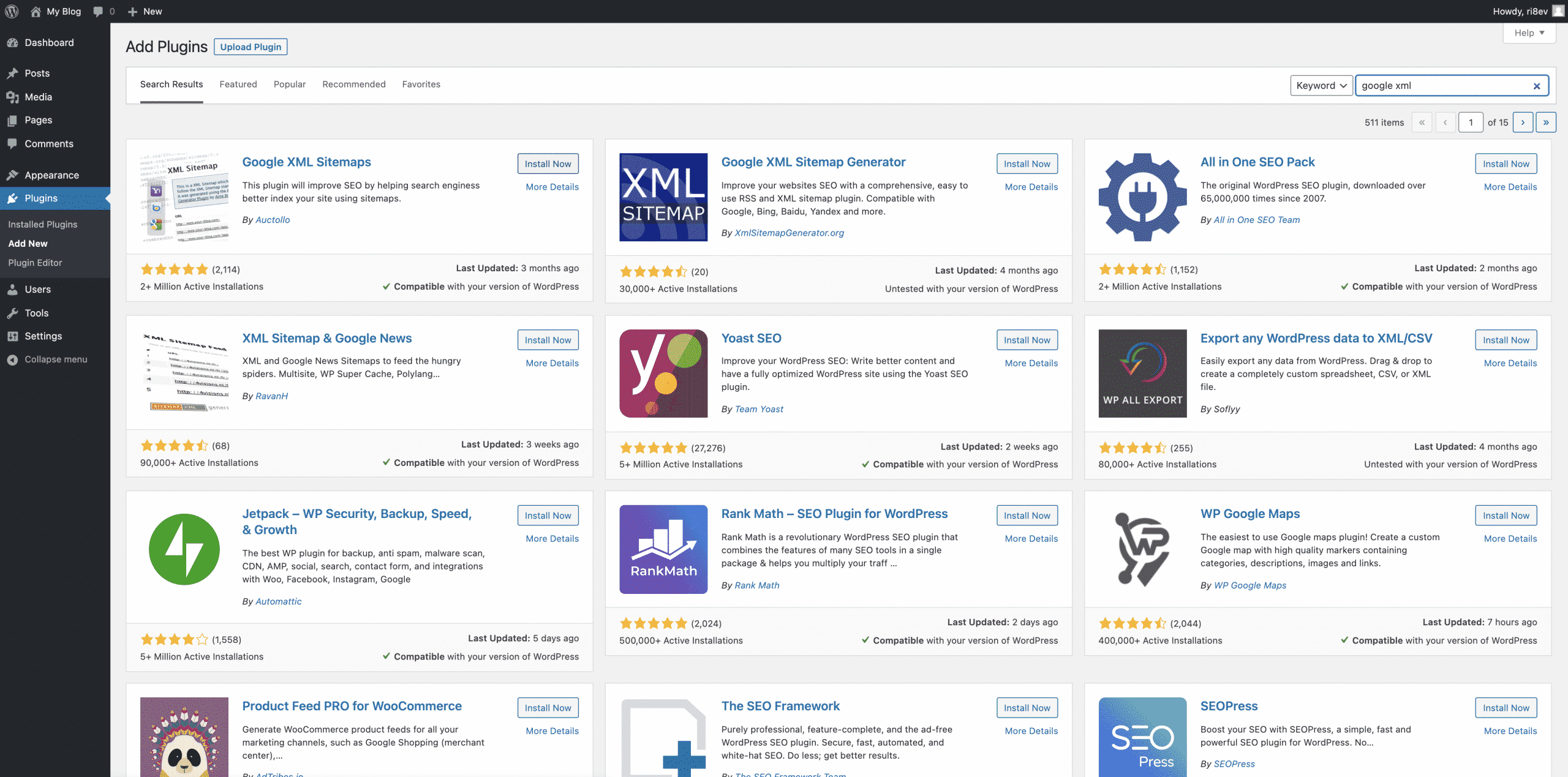This screenshot has width=1568, height=777.
Task: Open author link Auctollo
Action: (273, 220)
